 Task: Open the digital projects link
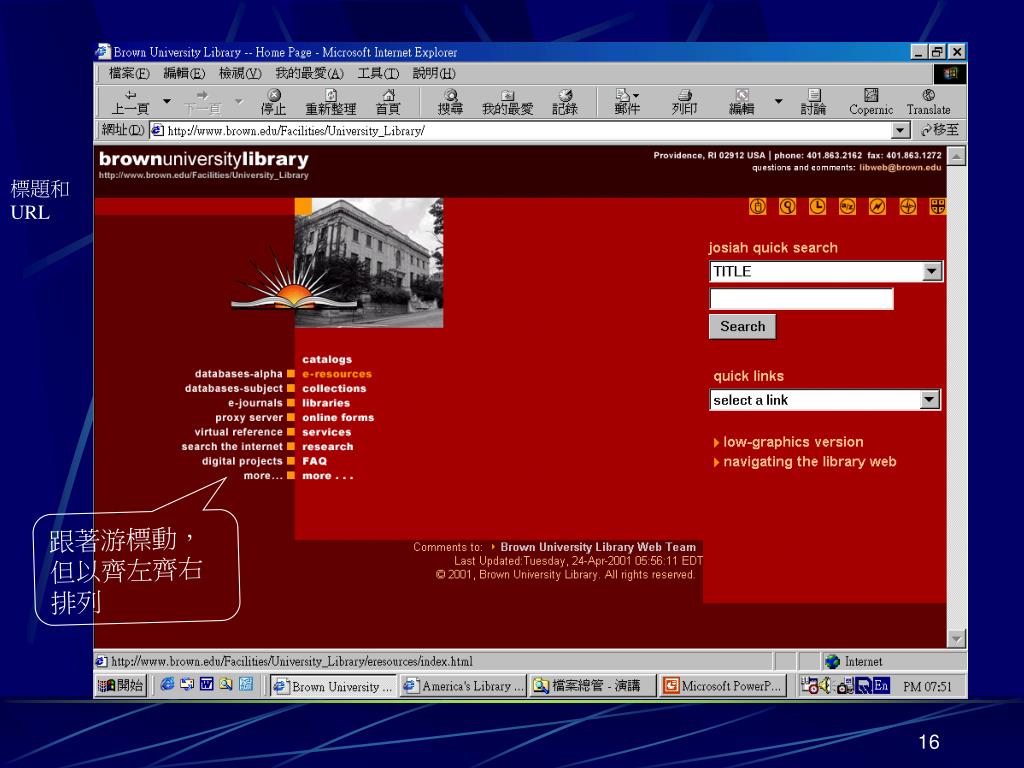(x=242, y=461)
